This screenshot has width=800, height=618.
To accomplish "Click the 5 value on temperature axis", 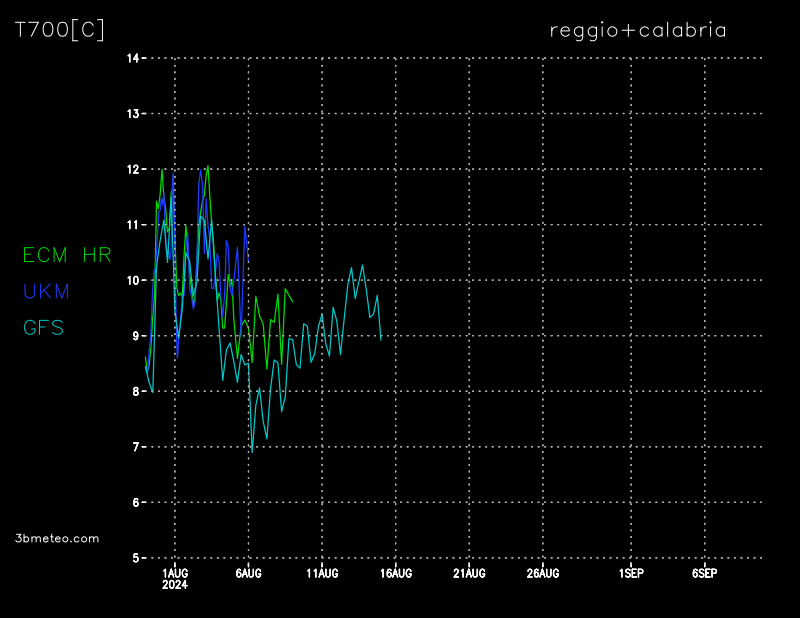I will click(135, 558).
